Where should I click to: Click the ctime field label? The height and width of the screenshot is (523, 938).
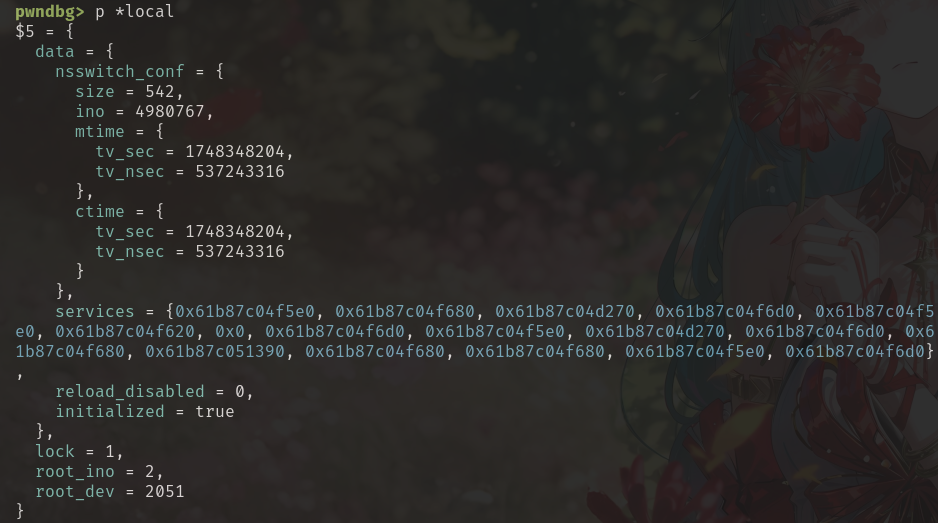point(99,211)
